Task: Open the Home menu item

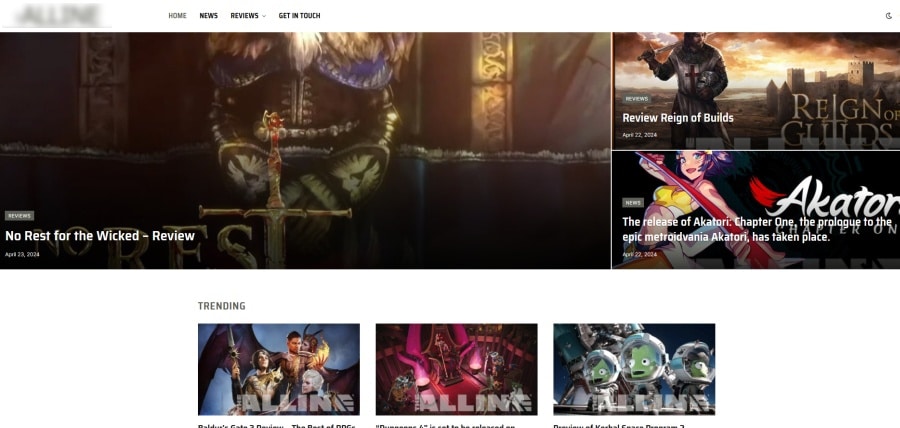Action: (177, 16)
